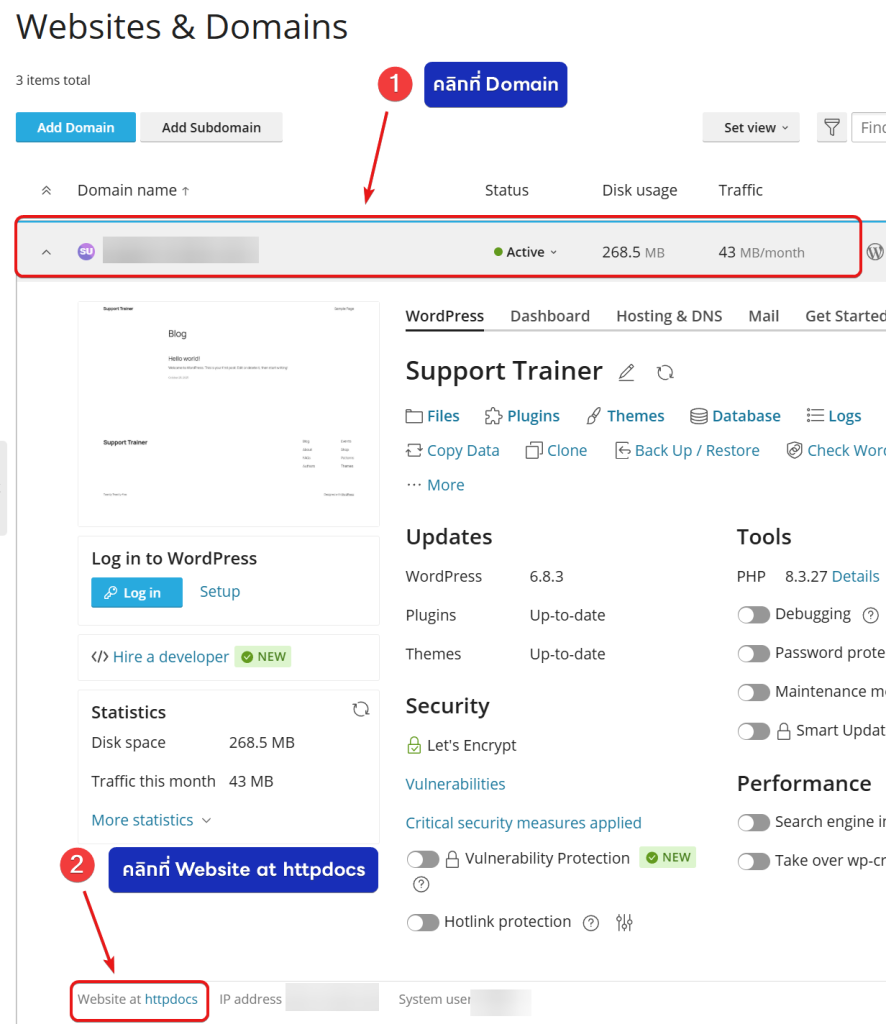Viewport: 886px width, 1024px height.
Task: Click the pencil edit icon beside Support Trainer
Action: pos(627,373)
